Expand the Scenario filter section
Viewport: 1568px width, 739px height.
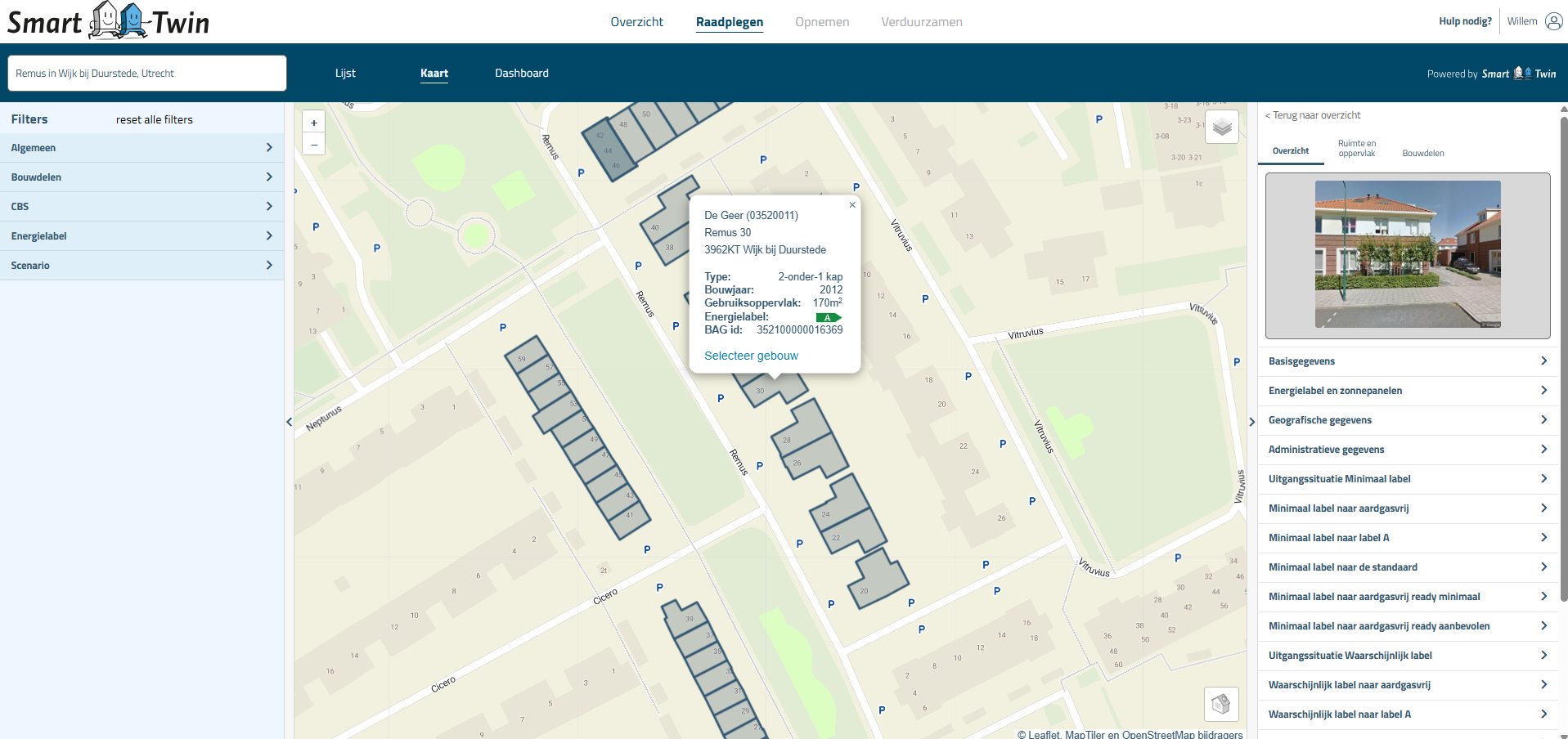tap(142, 266)
